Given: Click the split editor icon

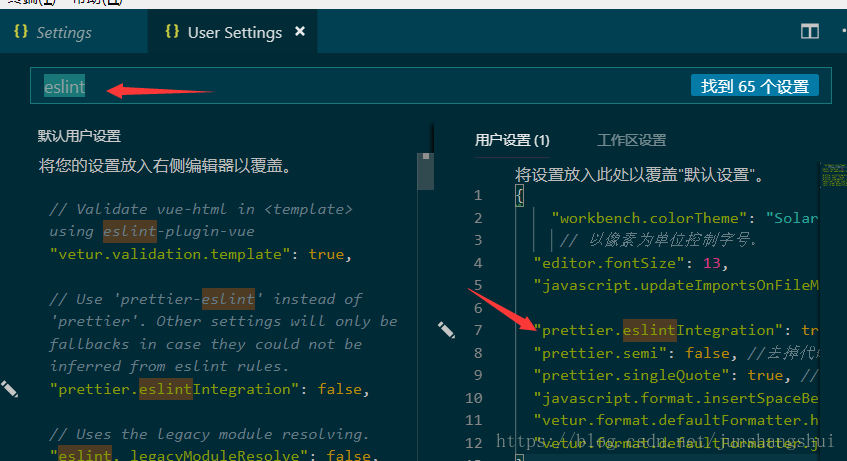Looking at the screenshot, I should pyautogui.click(x=810, y=32).
